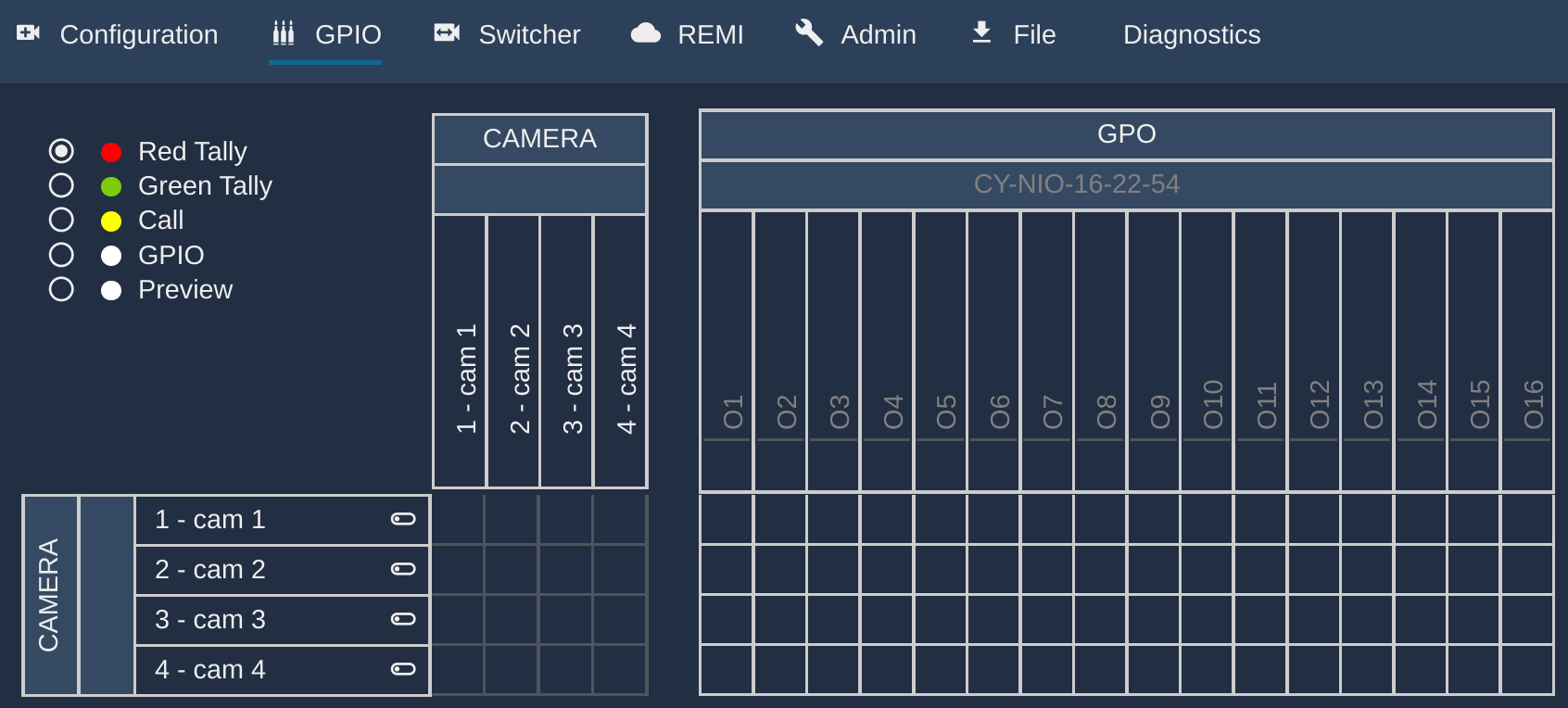The height and width of the screenshot is (708, 1568).
Task: Open the Diagnostics tab
Action: (x=1192, y=34)
